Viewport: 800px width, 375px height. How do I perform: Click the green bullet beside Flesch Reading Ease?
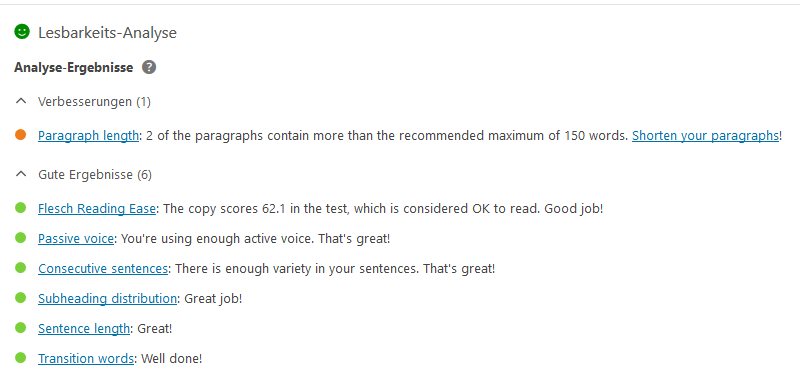tap(20, 208)
